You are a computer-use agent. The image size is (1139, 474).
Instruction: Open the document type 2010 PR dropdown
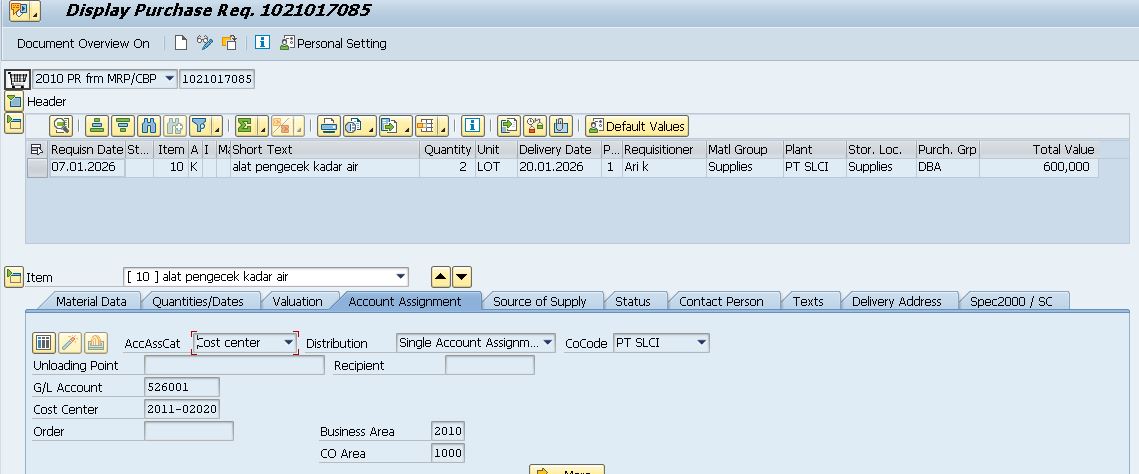[x=169, y=79]
